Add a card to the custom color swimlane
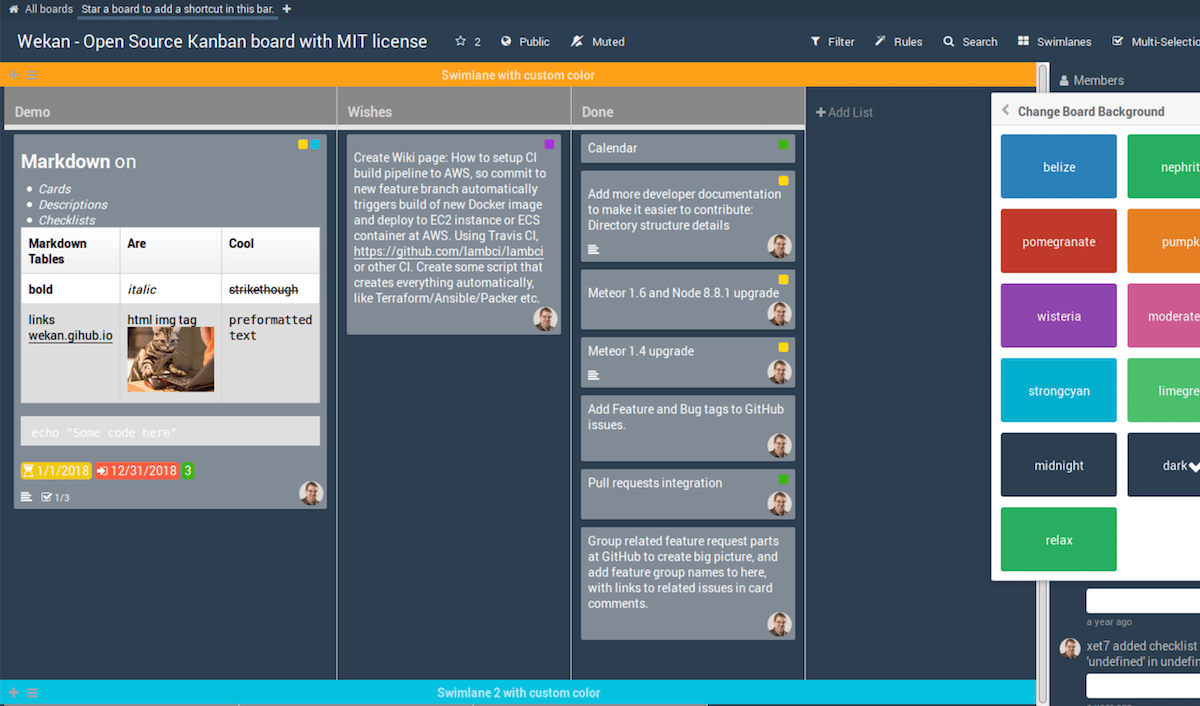1200x706 pixels. (13, 74)
